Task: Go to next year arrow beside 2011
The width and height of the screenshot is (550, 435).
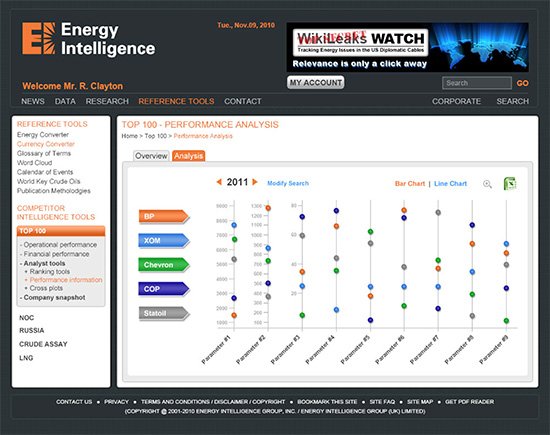Action: point(255,182)
